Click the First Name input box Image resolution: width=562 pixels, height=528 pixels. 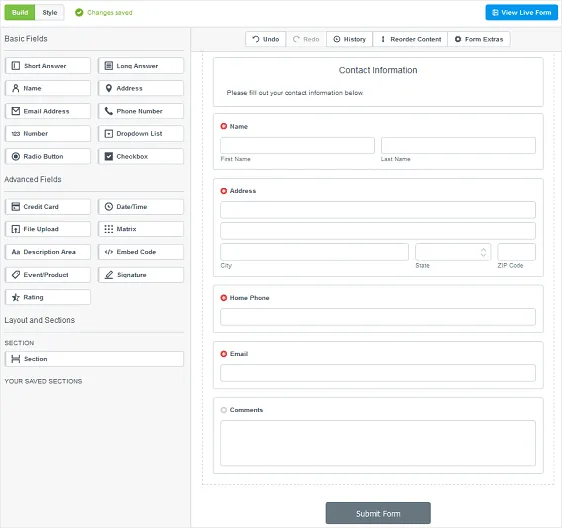point(297,146)
